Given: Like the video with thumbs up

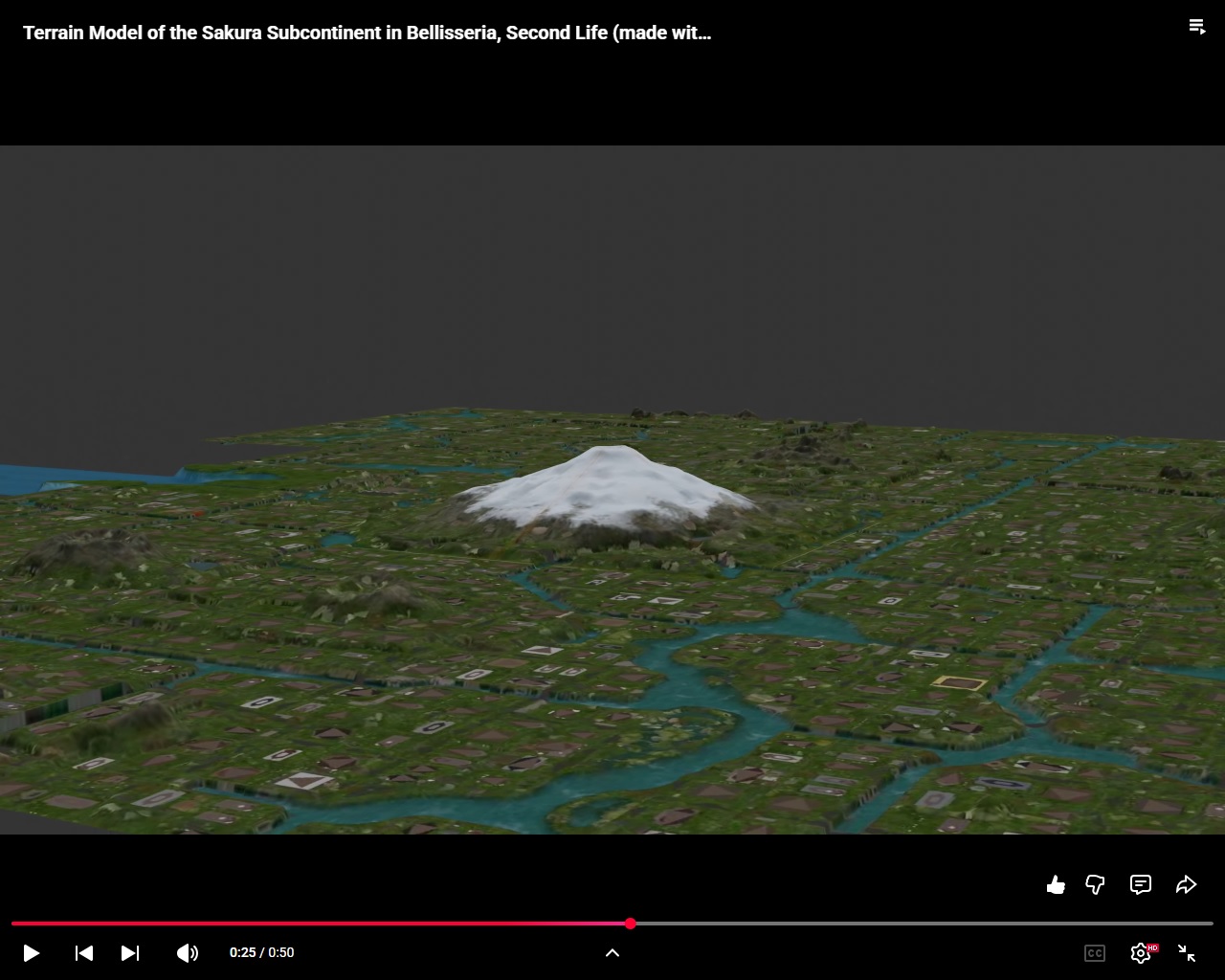Looking at the screenshot, I should click(x=1056, y=885).
